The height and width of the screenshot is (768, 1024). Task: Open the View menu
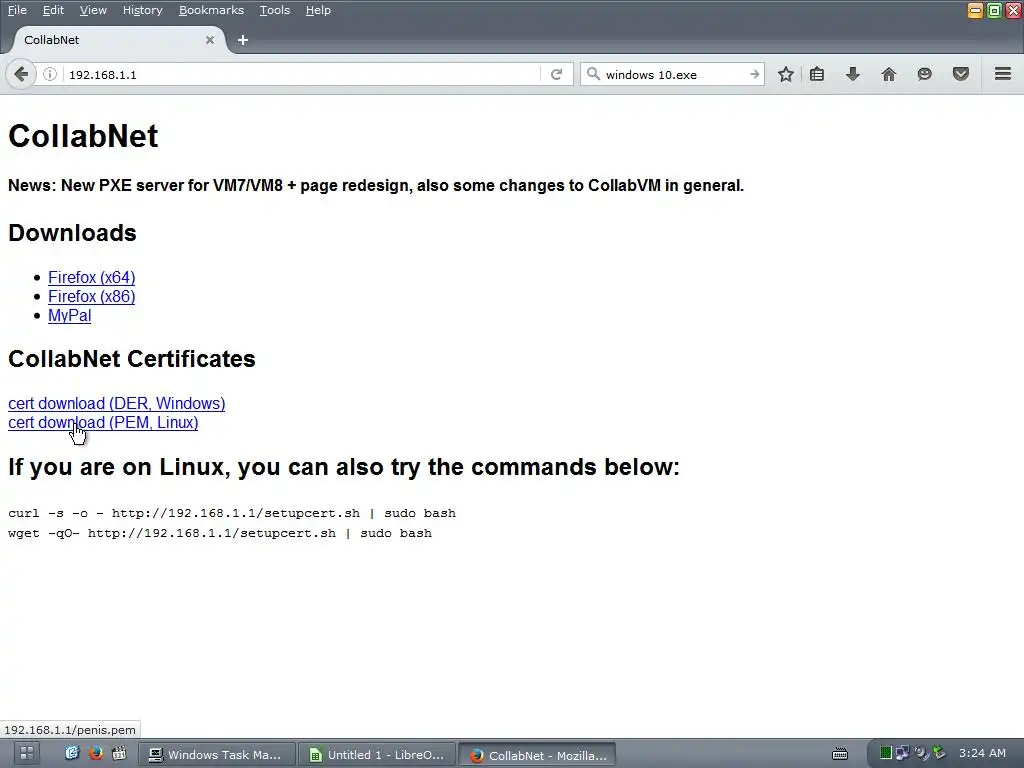pyautogui.click(x=93, y=10)
